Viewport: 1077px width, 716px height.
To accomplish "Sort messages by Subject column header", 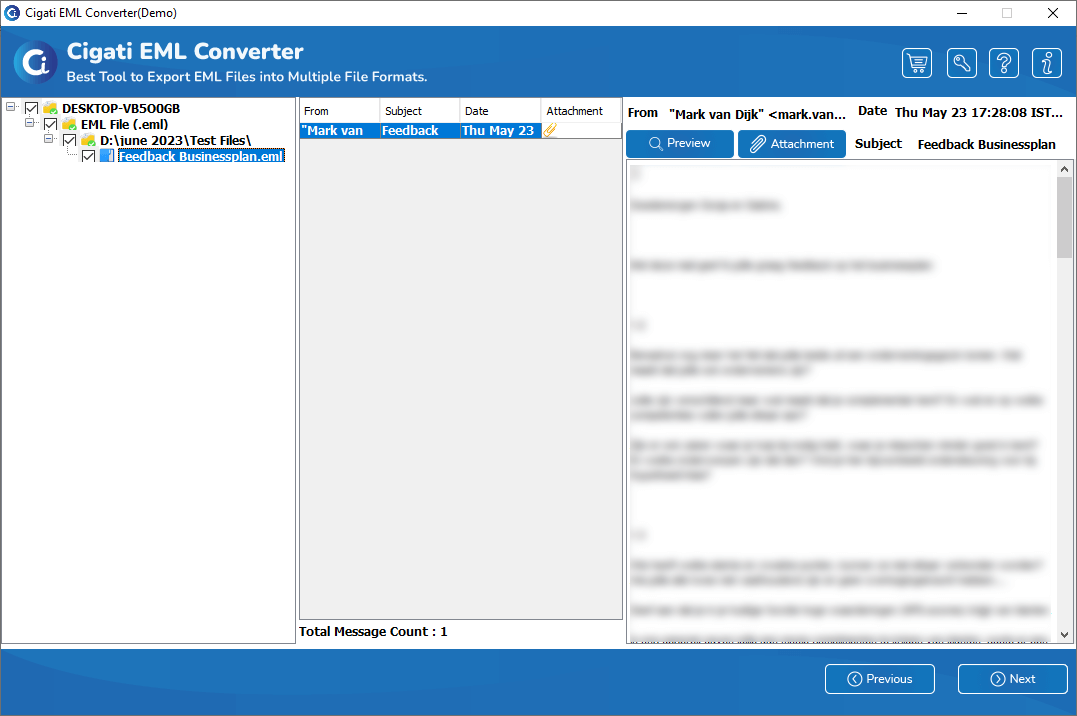I will (420, 111).
